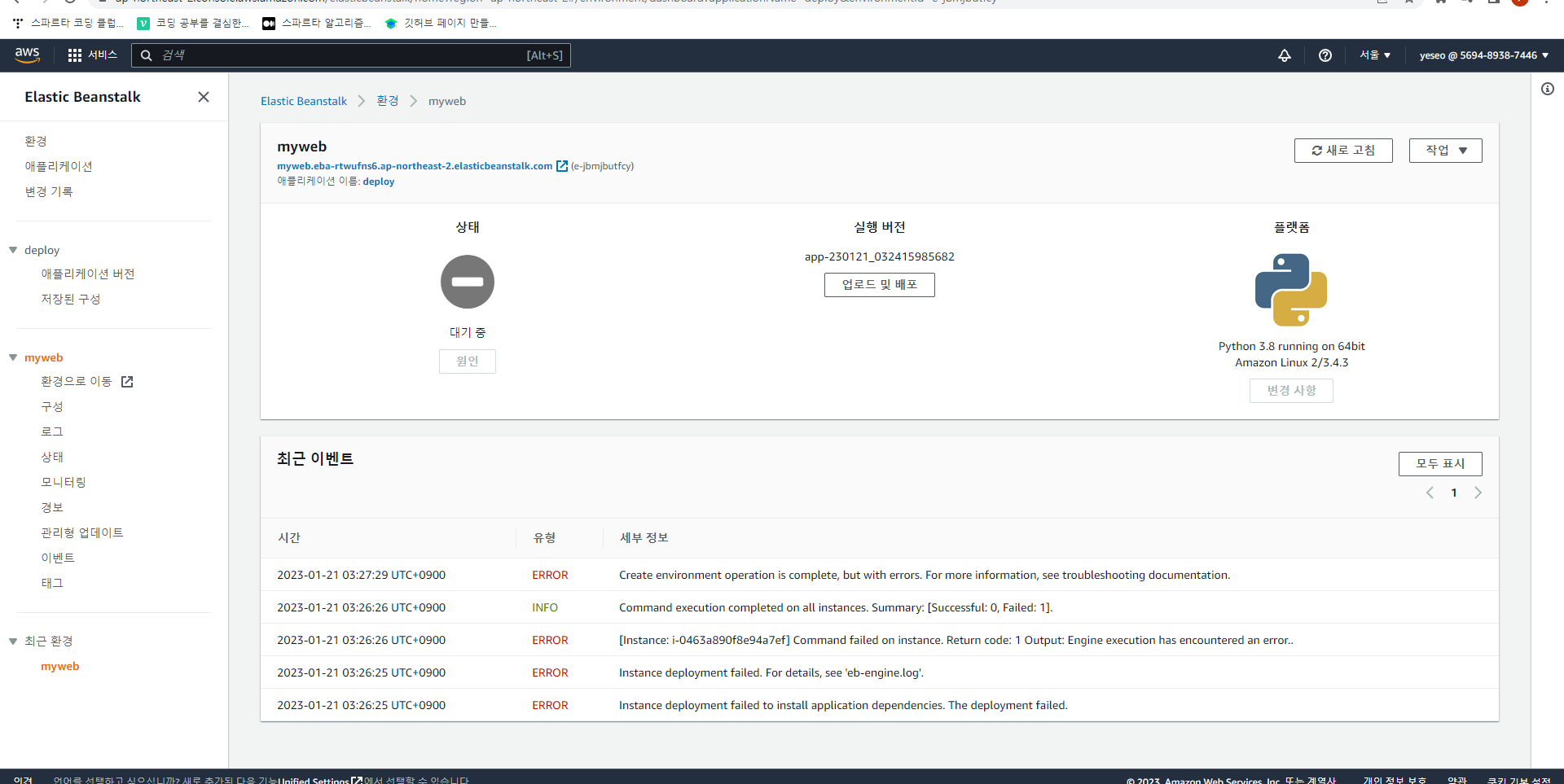
Task: Open the 깃허브 페이지 만들 bookmark
Action: (441, 24)
